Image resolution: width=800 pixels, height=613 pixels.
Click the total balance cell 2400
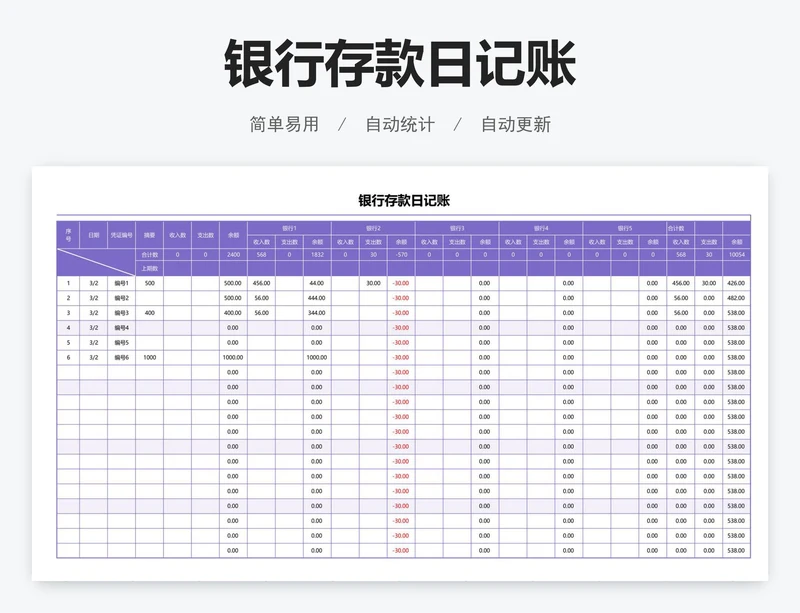[233, 254]
